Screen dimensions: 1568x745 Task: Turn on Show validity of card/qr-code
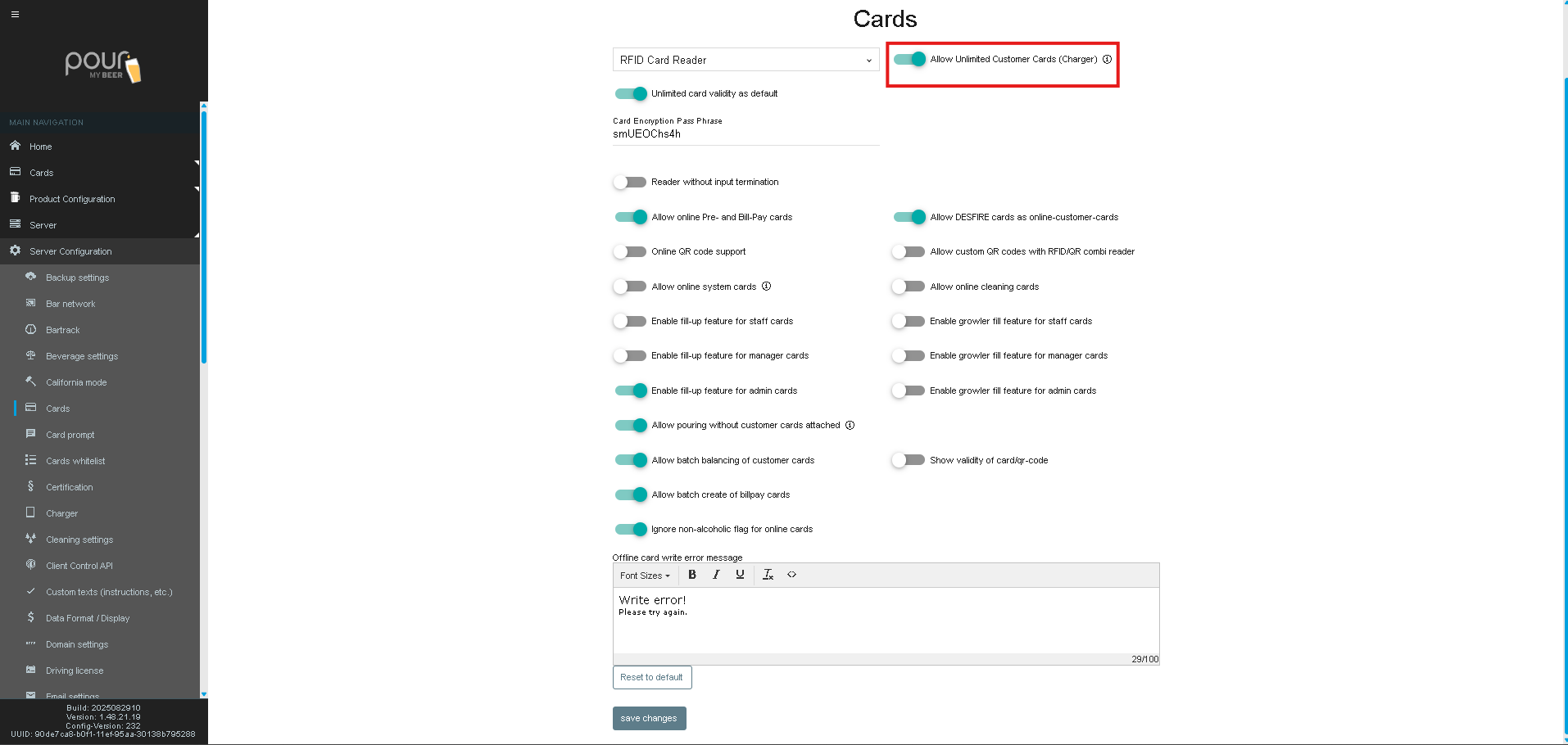point(909,460)
